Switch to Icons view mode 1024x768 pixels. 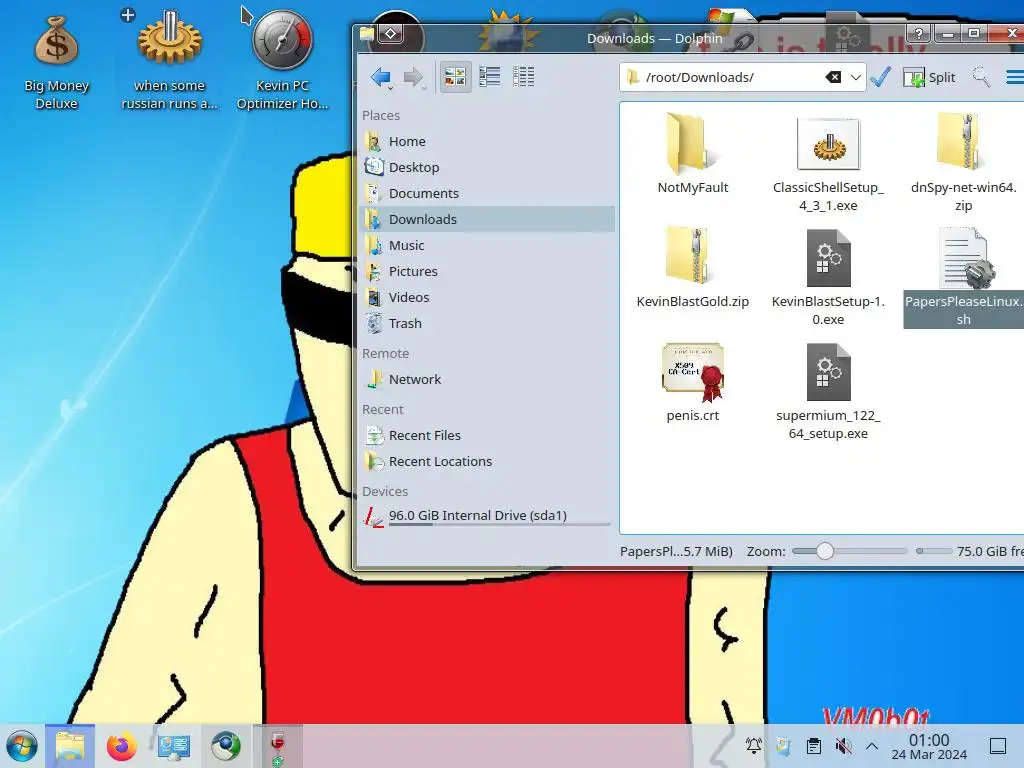coord(455,77)
